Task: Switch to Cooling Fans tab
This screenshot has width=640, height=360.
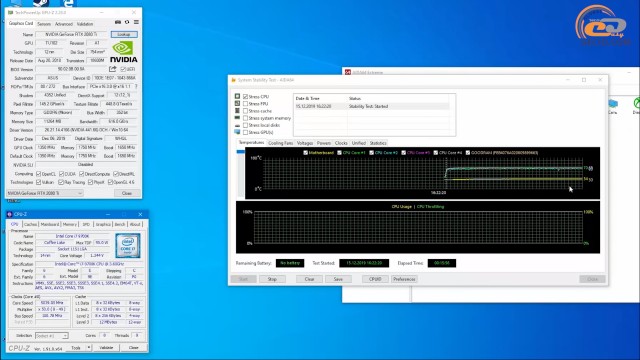Action: click(x=280, y=143)
